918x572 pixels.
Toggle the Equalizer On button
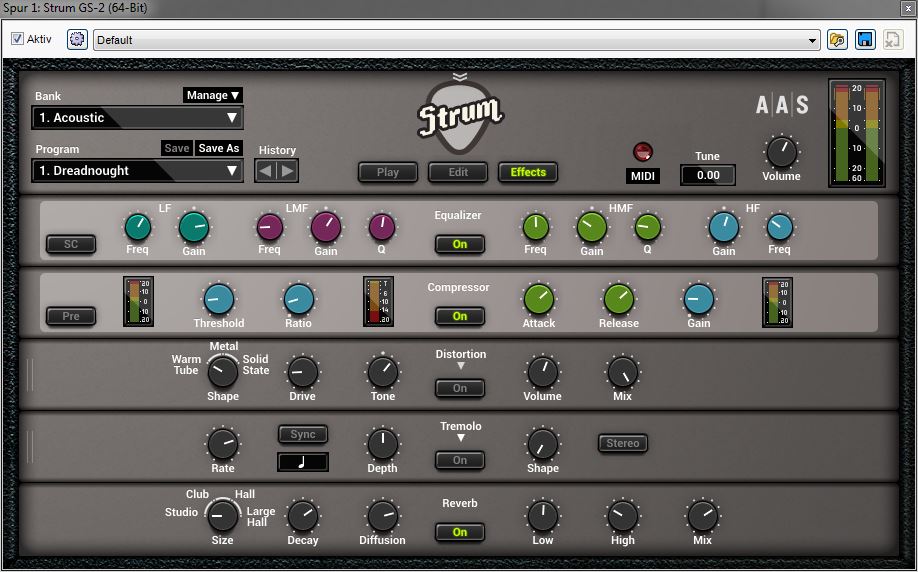click(460, 244)
